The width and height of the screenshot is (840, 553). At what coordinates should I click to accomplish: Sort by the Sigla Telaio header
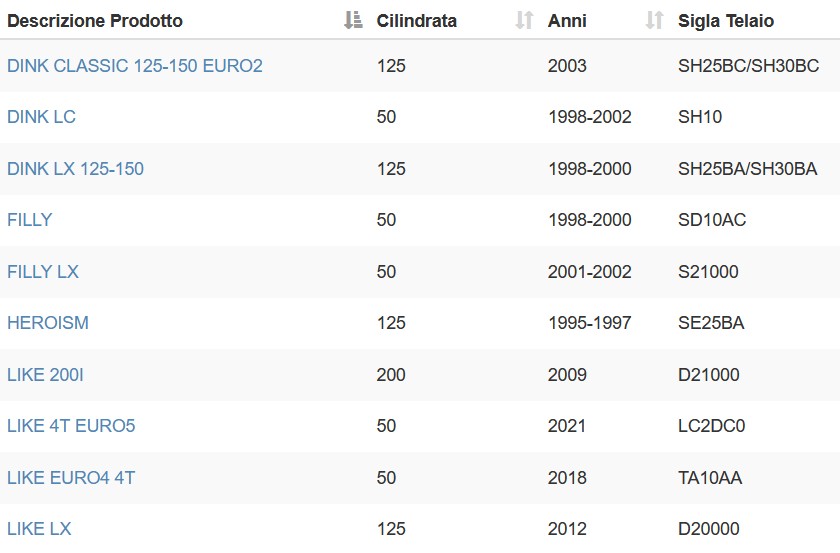(726, 20)
